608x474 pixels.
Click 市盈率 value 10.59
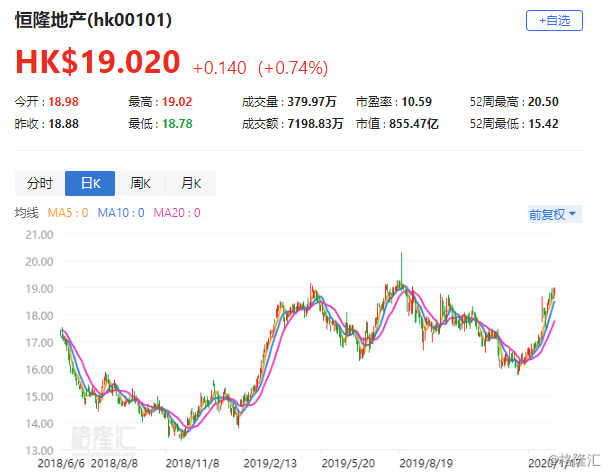coord(416,102)
